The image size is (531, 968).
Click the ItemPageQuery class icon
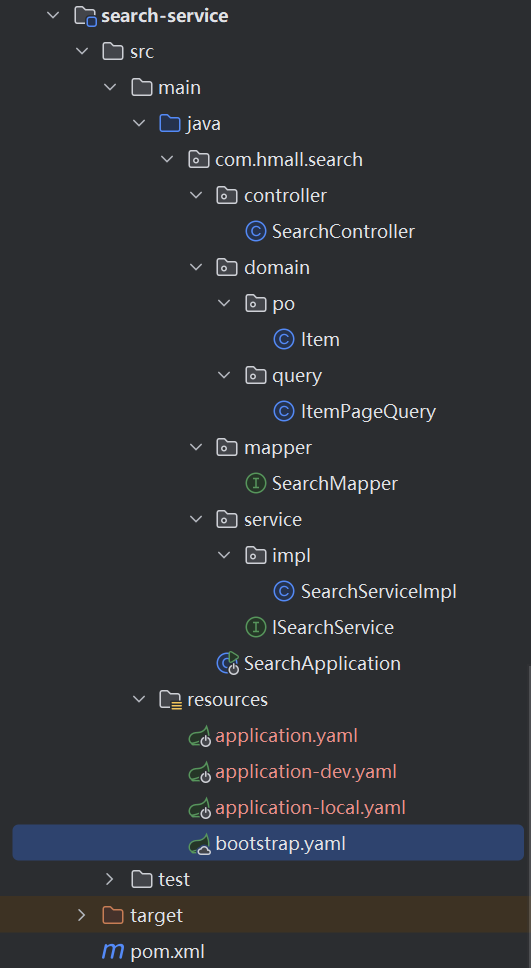pos(283,411)
